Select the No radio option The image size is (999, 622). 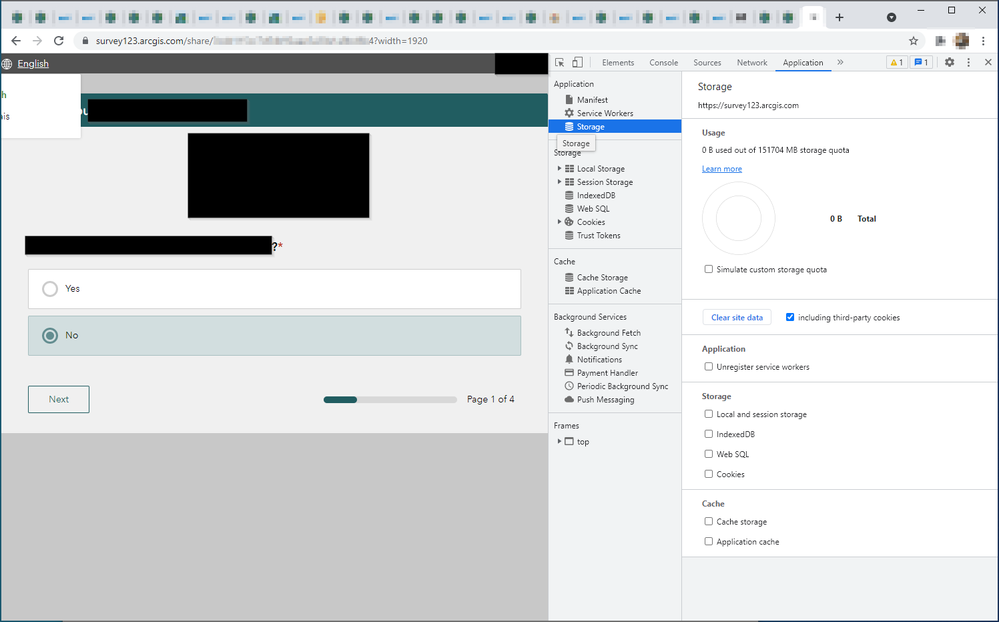coord(50,335)
